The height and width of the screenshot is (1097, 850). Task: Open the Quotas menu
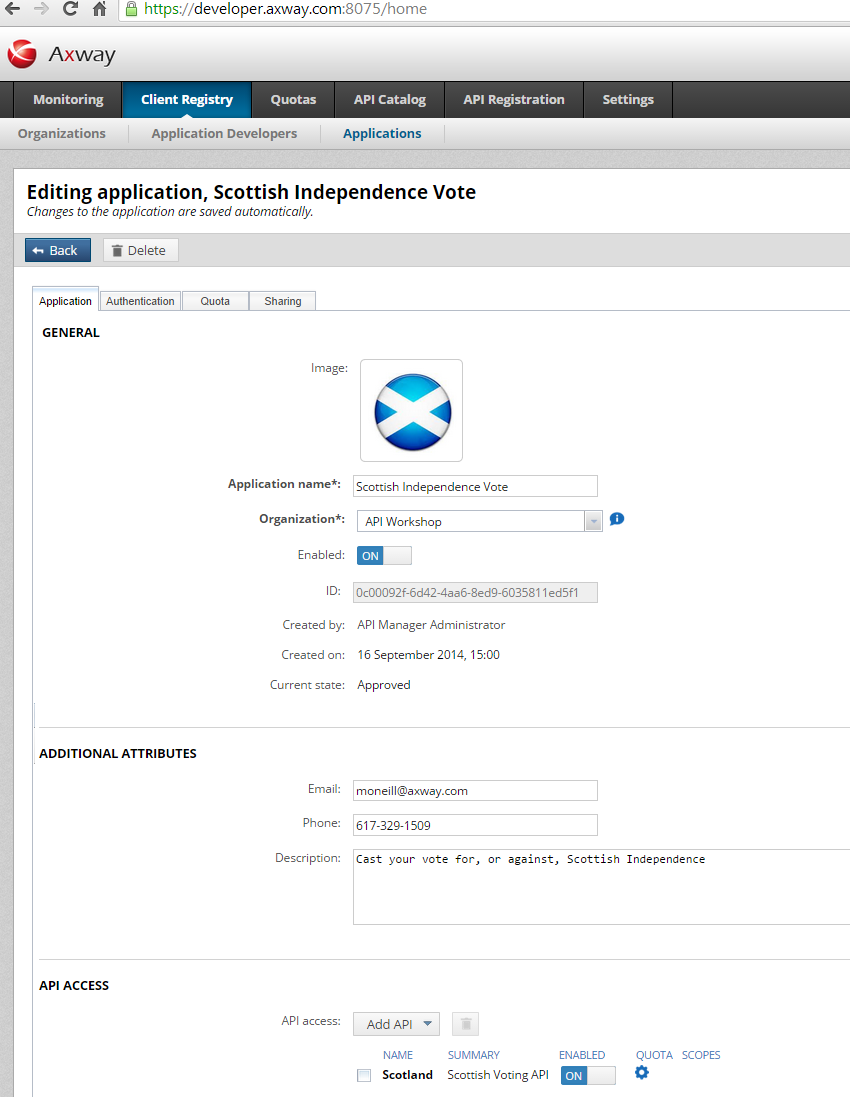coord(293,99)
